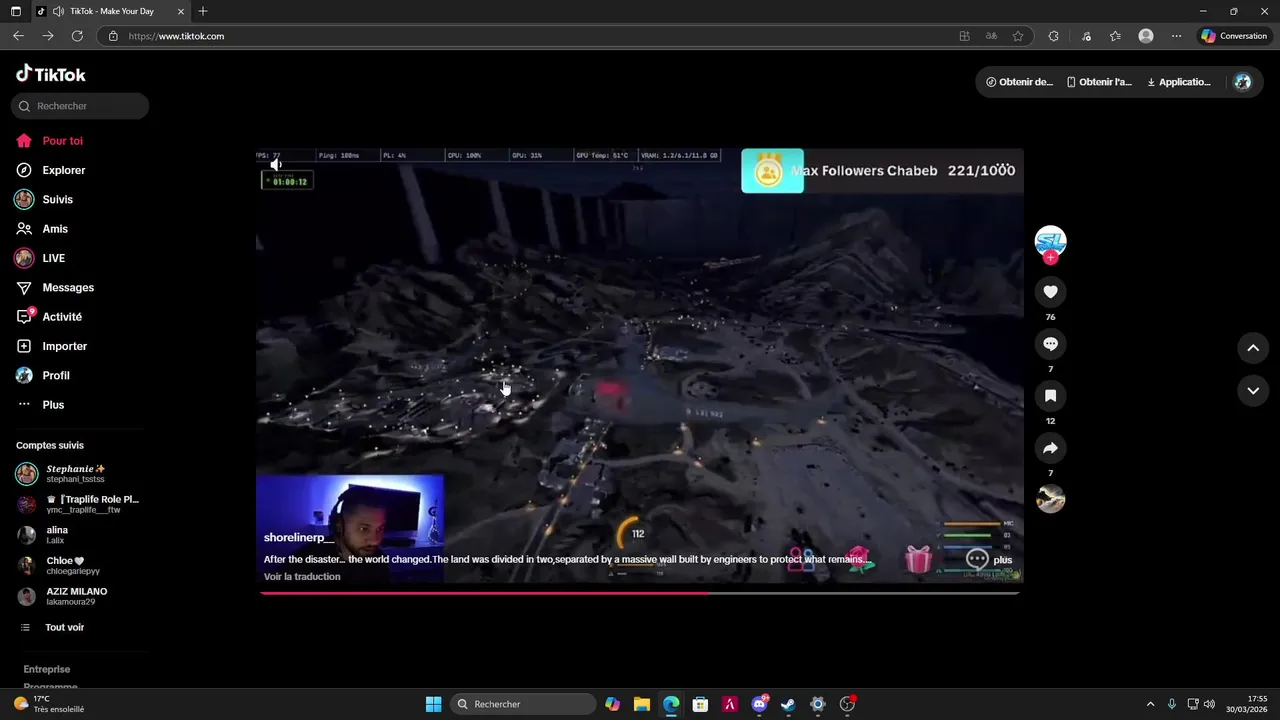Go back with browser back arrow

tap(18, 36)
